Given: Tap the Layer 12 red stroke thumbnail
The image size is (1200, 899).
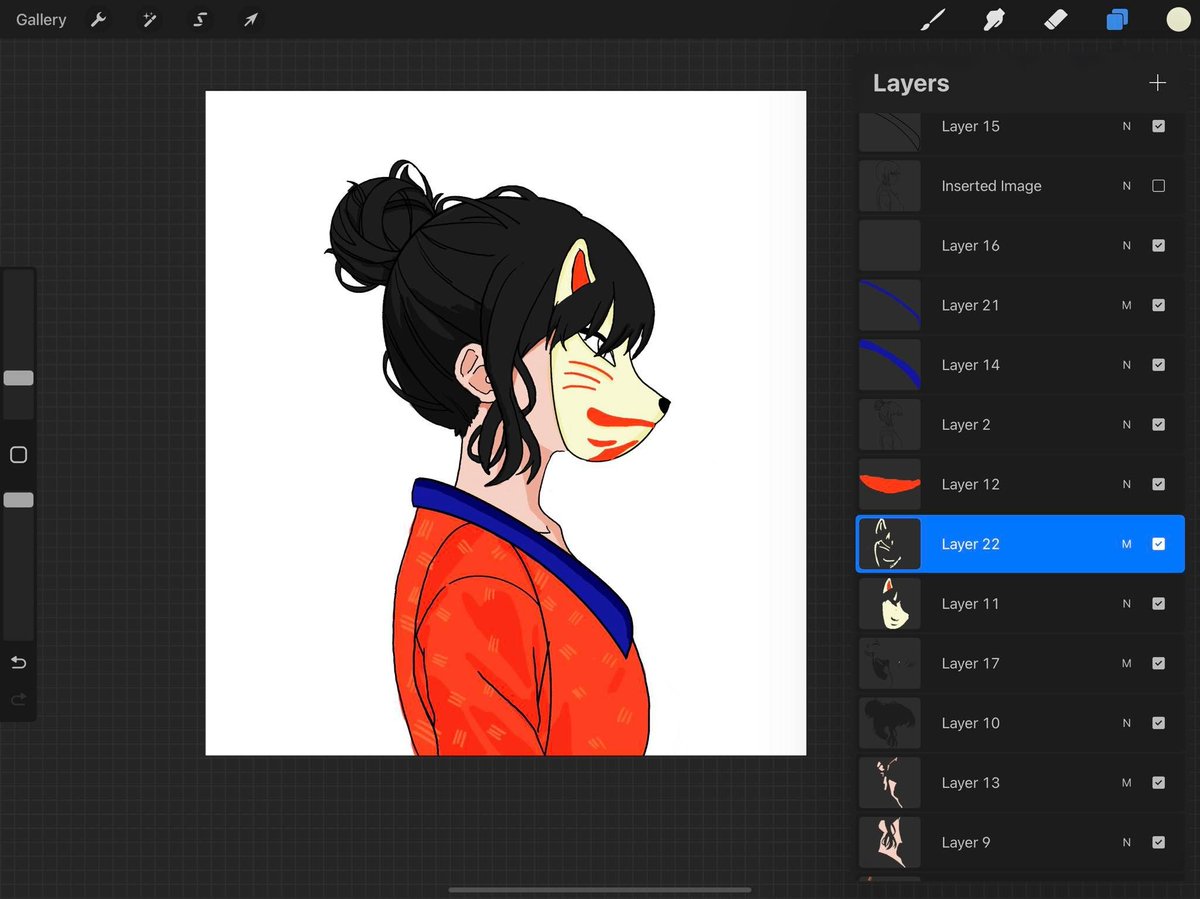Looking at the screenshot, I should pos(889,484).
